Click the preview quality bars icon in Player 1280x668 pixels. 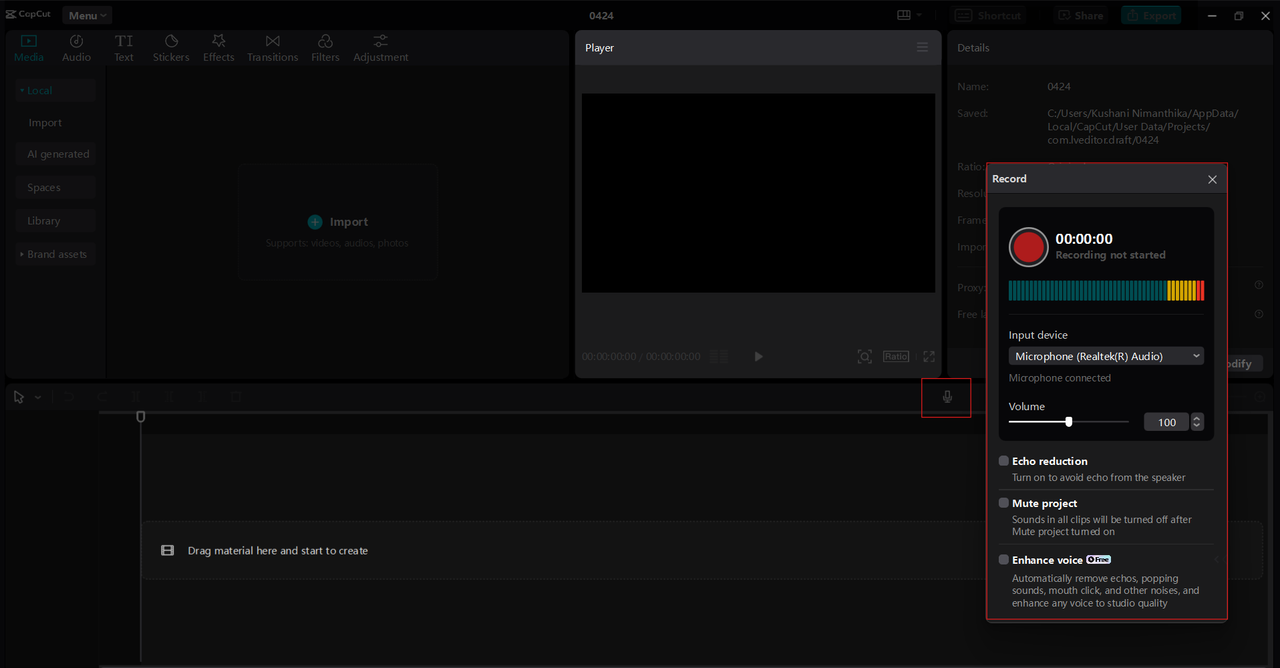(x=718, y=357)
